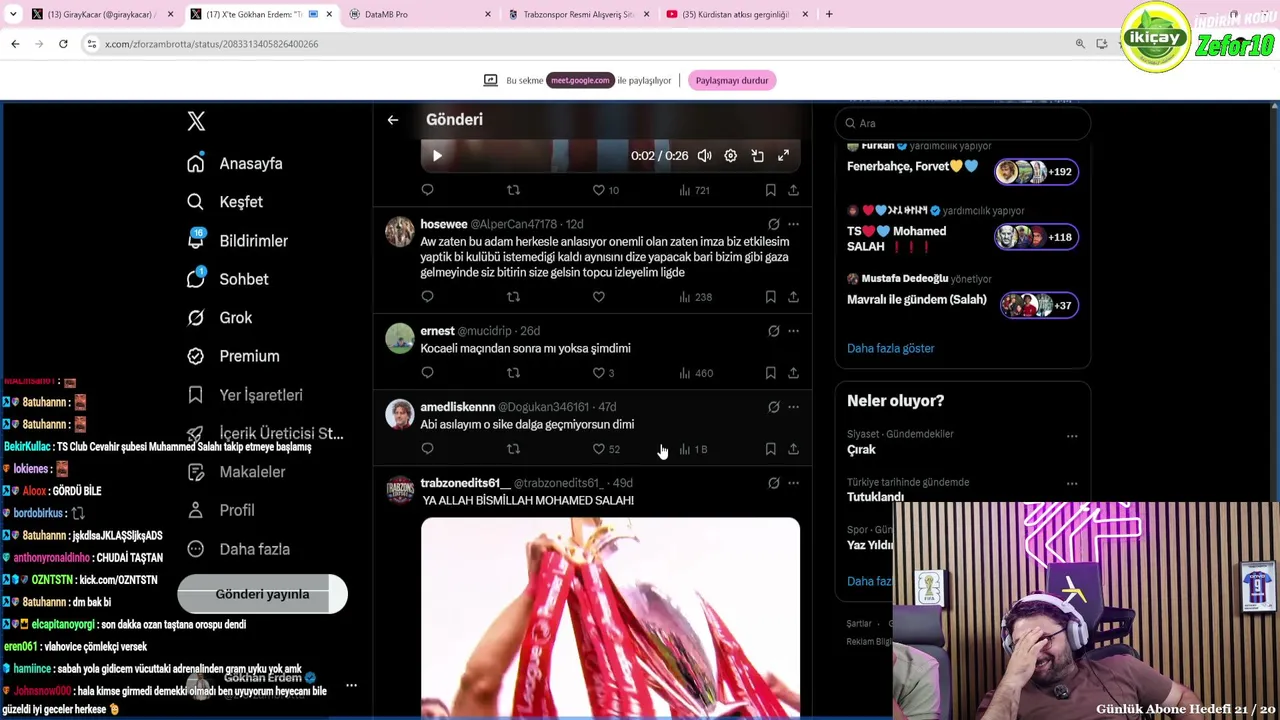Screen dimensions: 1280x720
Task: Open options for the Çırak trend
Action: click(x=1072, y=436)
